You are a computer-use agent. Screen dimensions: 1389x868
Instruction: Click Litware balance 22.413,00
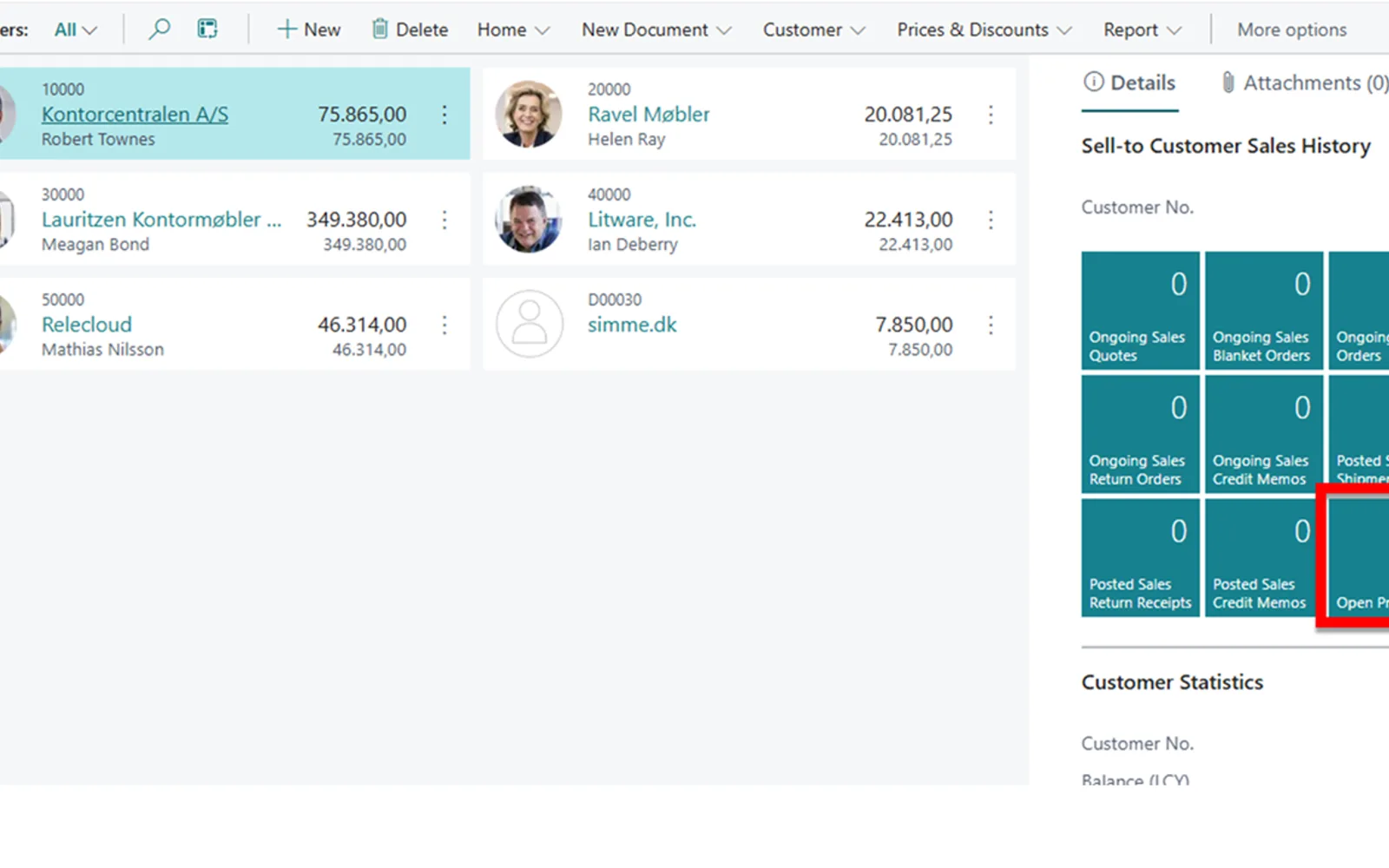[x=908, y=220]
